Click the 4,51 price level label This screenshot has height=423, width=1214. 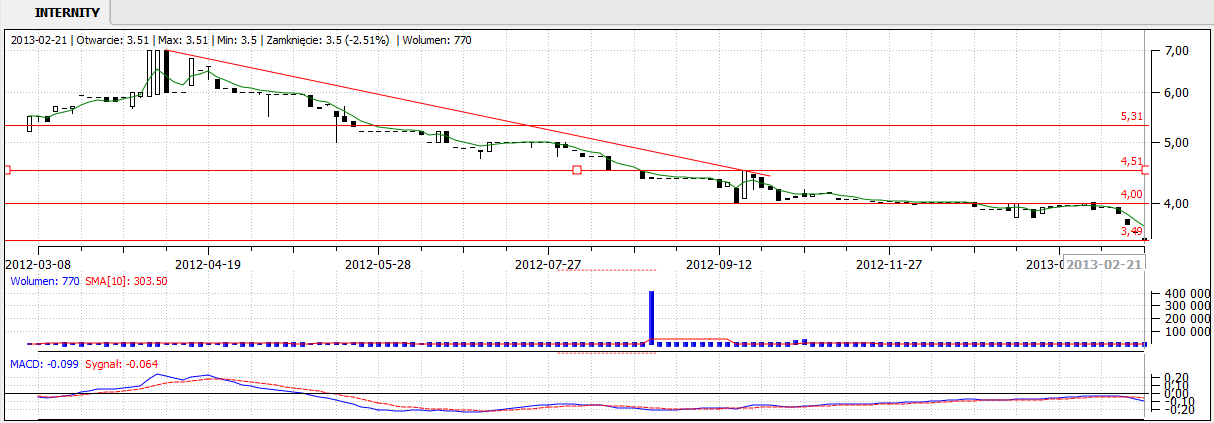pos(1131,161)
